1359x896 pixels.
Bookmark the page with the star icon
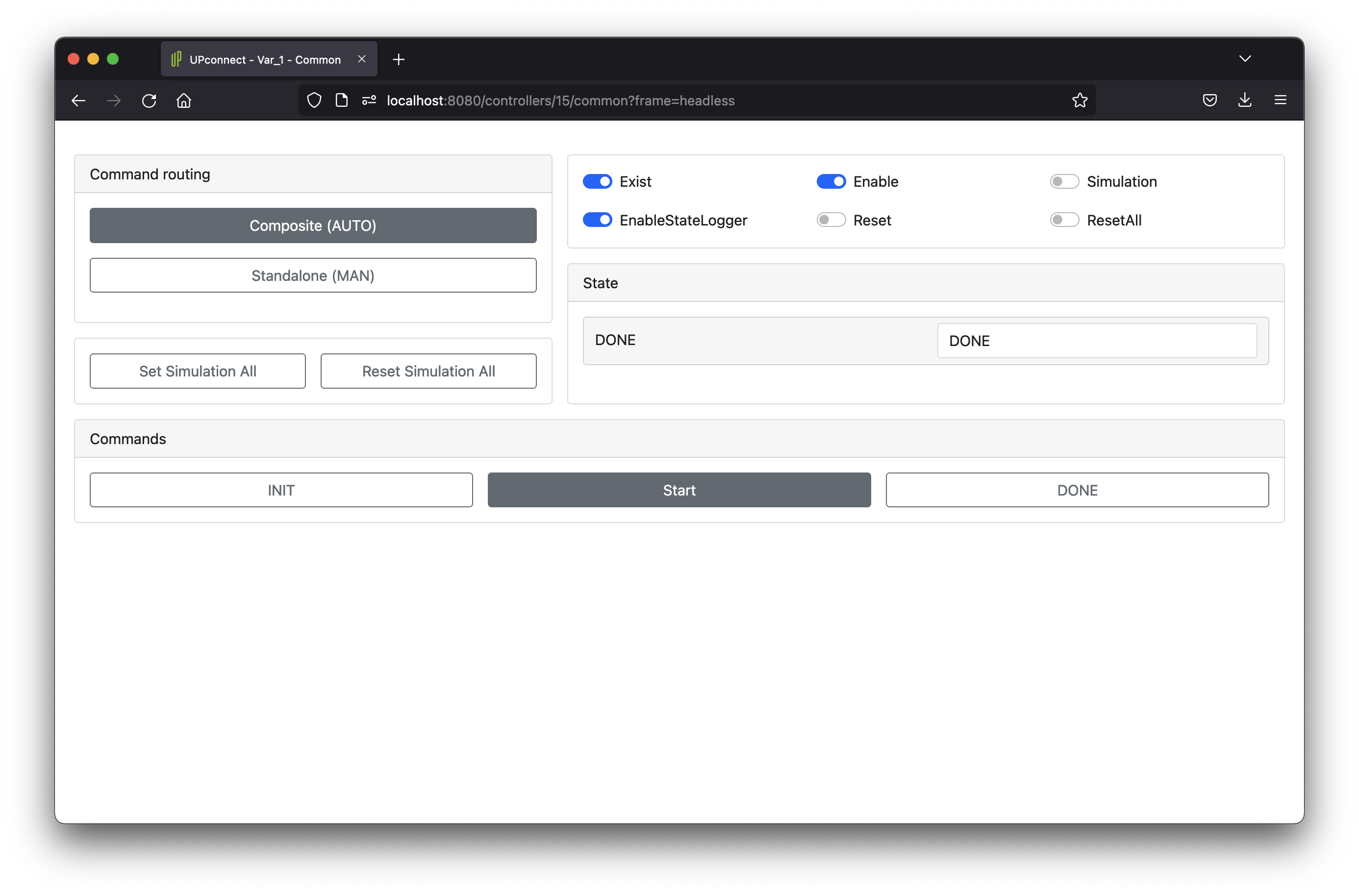pyautogui.click(x=1080, y=100)
